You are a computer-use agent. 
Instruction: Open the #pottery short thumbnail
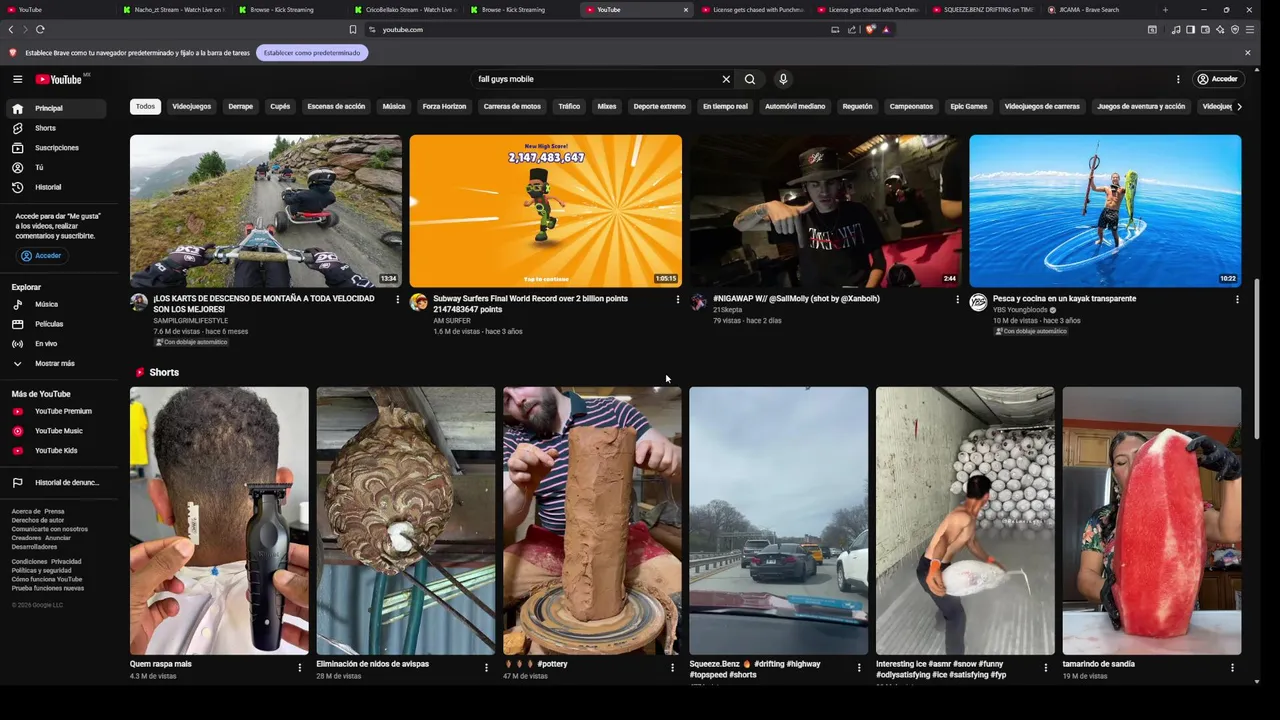click(x=592, y=521)
